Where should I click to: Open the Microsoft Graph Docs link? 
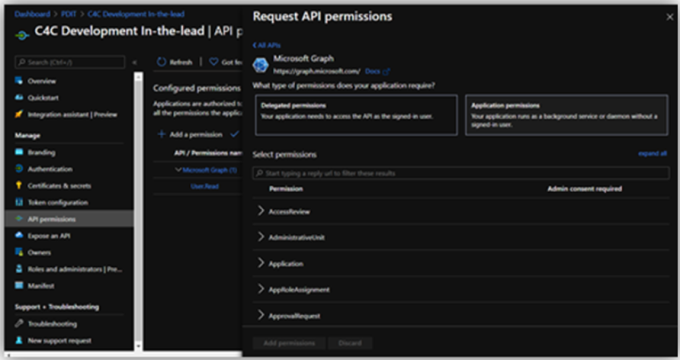(x=373, y=71)
